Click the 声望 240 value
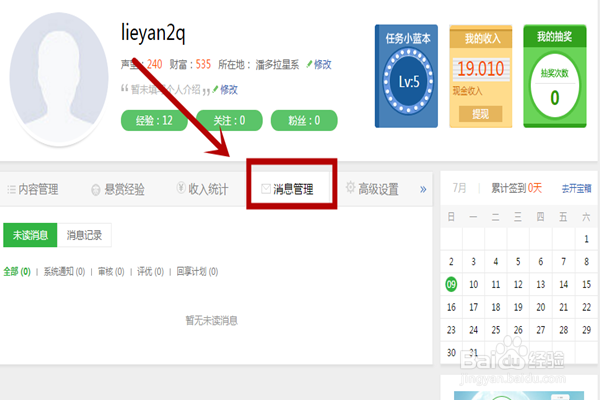The width and height of the screenshot is (600, 400). [x=155, y=64]
